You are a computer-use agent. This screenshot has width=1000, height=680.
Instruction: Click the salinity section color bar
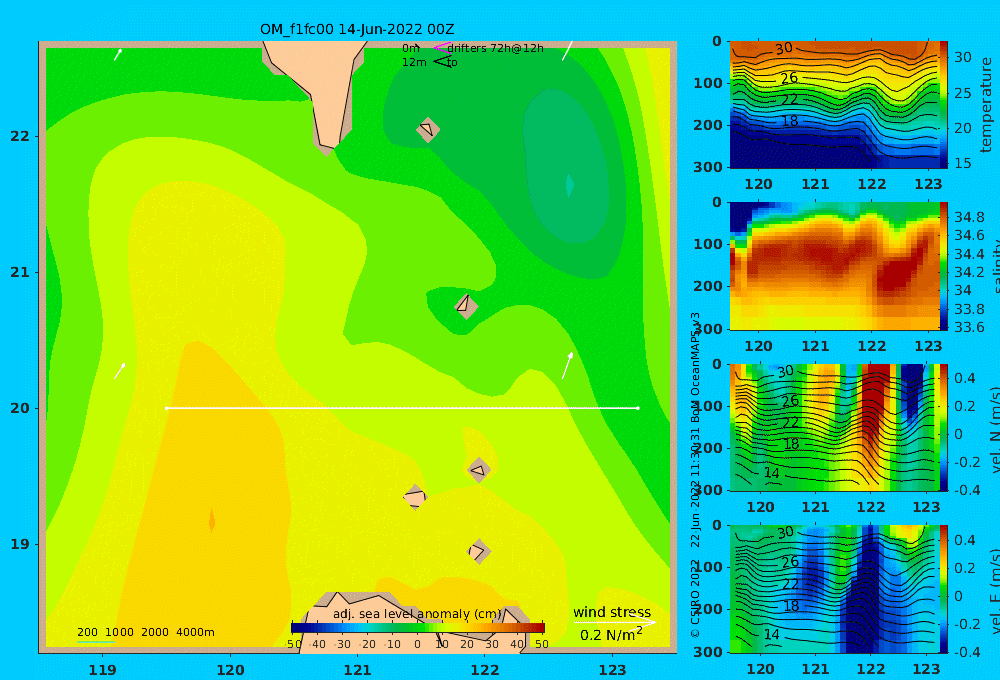(x=943, y=266)
